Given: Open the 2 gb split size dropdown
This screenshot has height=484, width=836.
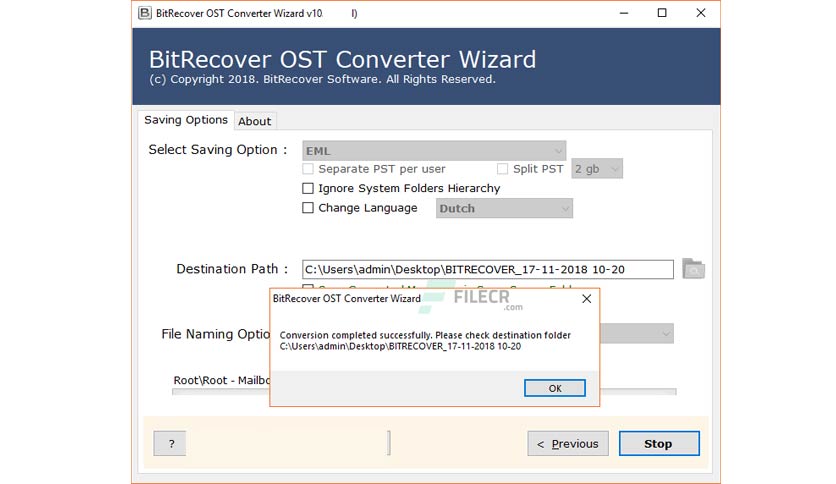Looking at the screenshot, I should (x=597, y=169).
